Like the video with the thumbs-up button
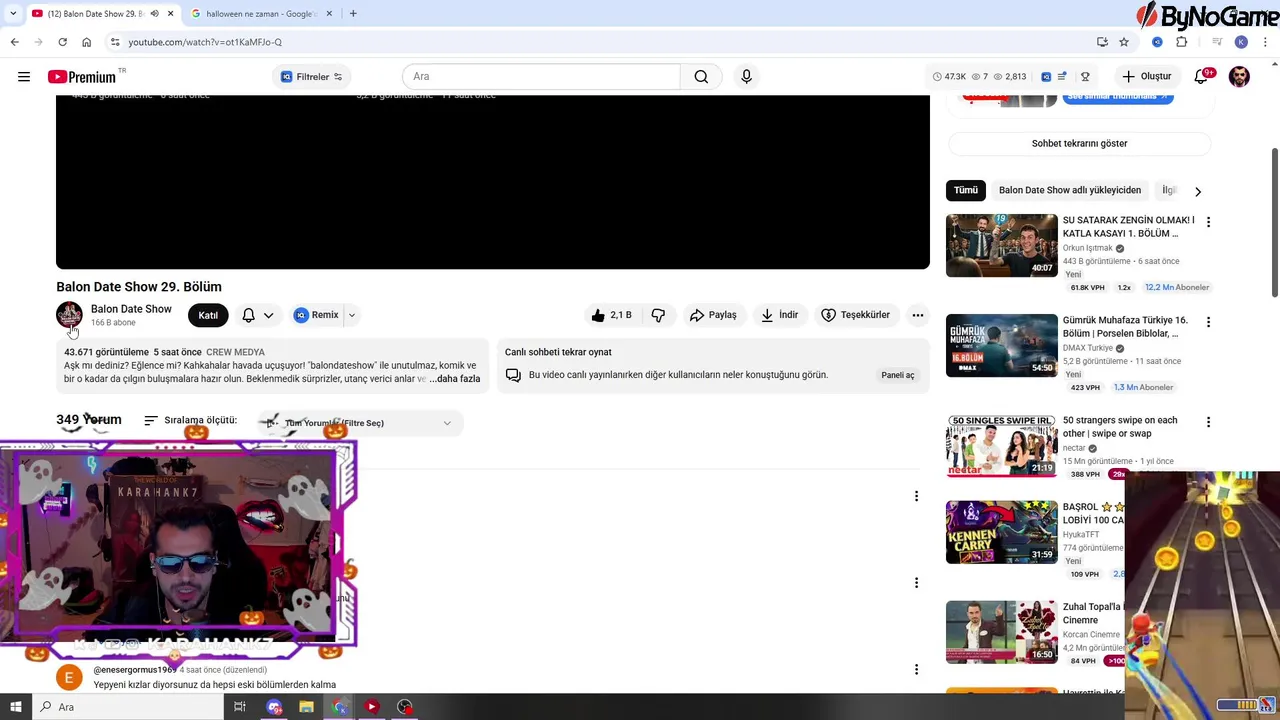 (612, 315)
